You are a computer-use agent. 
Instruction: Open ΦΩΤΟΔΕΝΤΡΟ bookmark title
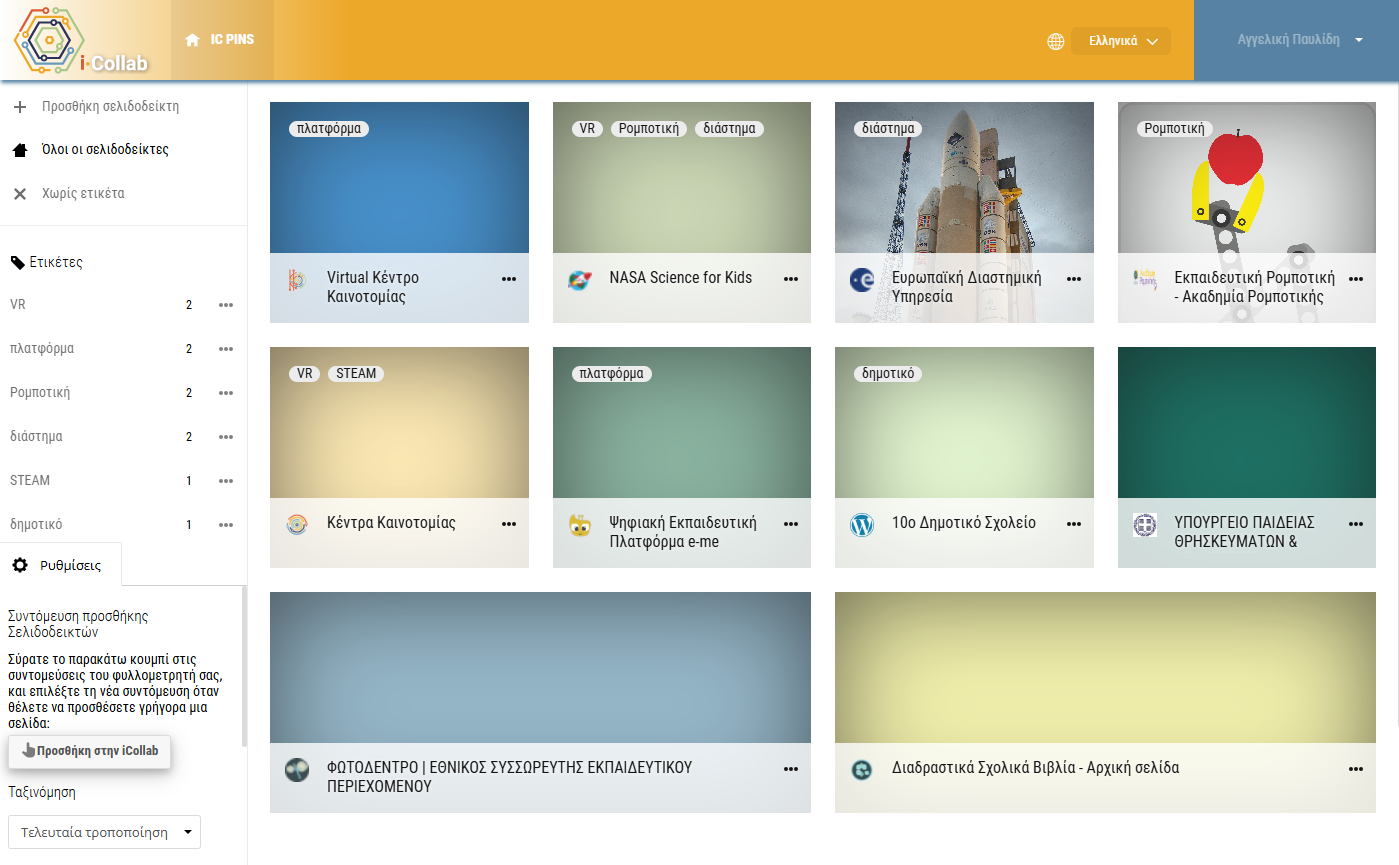click(x=509, y=777)
